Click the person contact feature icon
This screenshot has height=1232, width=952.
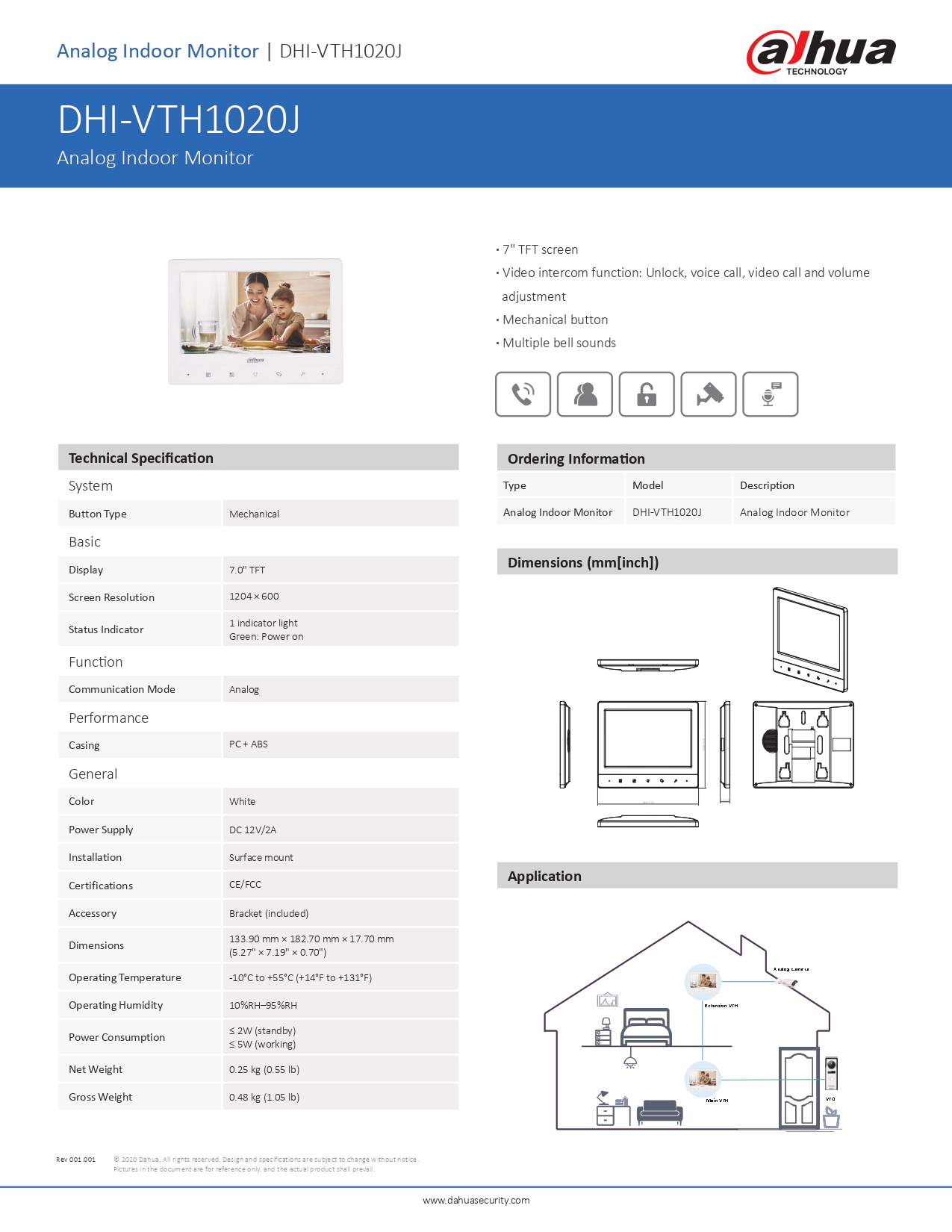coord(585,393)
